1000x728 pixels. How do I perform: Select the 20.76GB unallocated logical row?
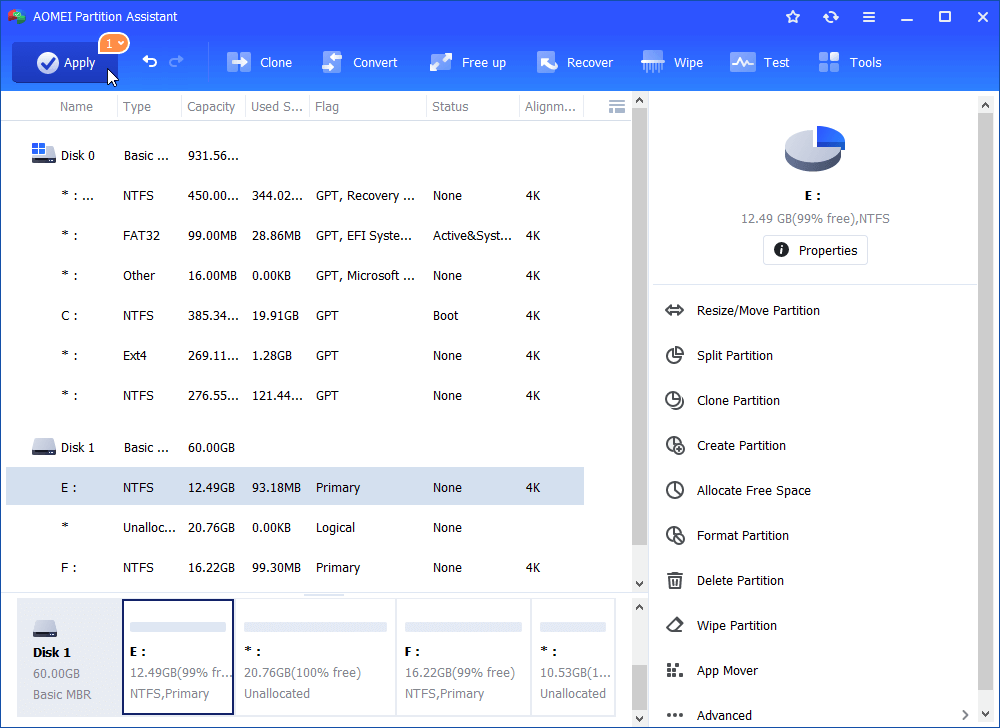click(x=295, y=527)
